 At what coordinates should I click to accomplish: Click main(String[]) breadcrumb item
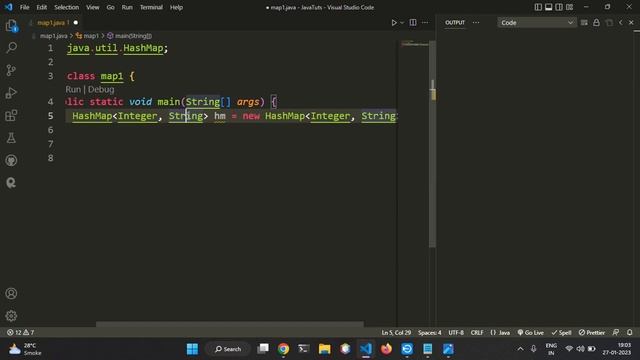click(x=129, y=36)
